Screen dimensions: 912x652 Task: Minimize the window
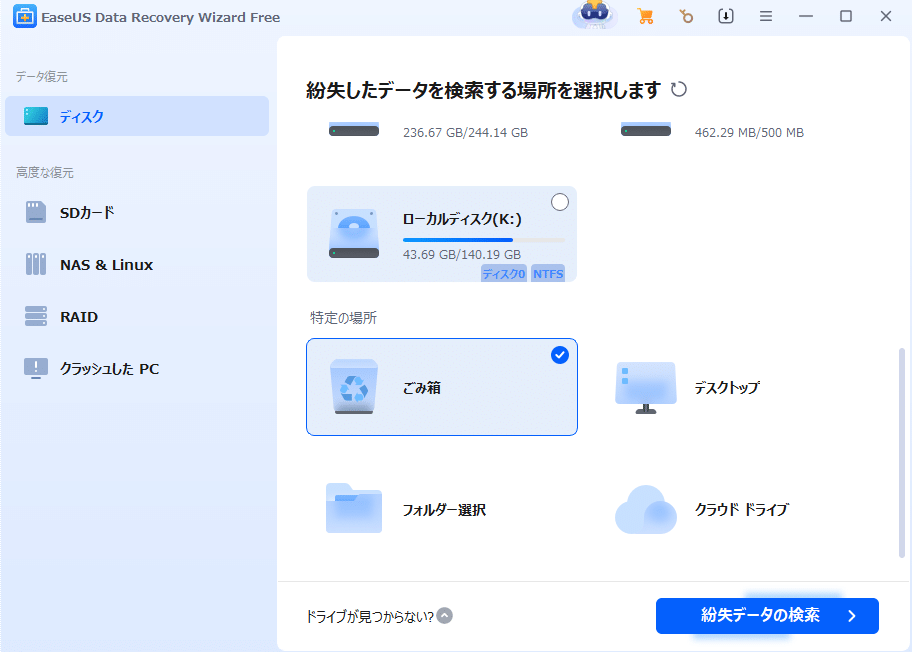coord(806,16)
